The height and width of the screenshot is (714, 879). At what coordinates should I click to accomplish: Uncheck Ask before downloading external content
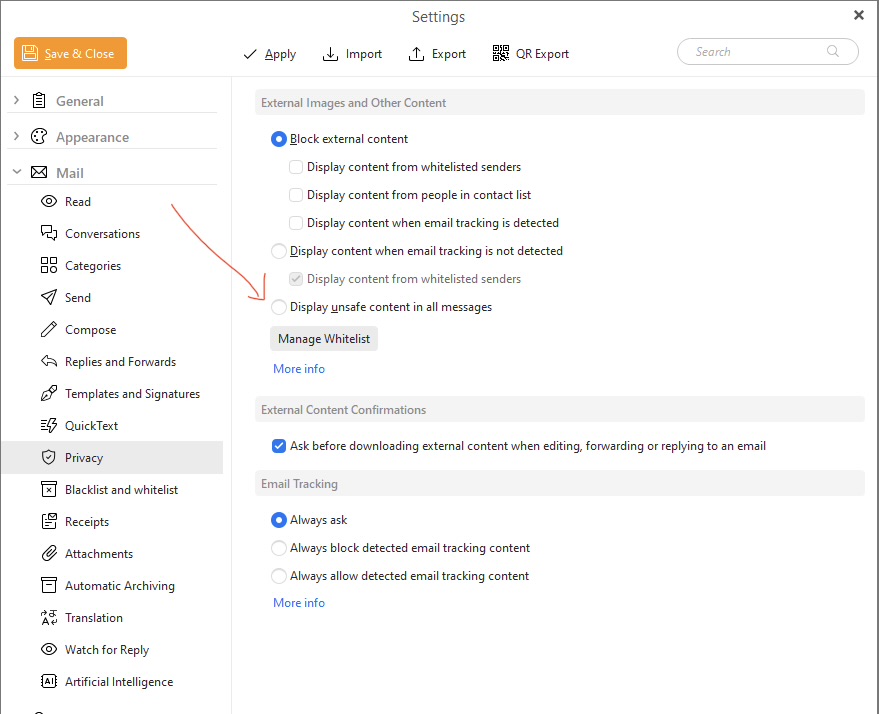click(x=279, y=446)
